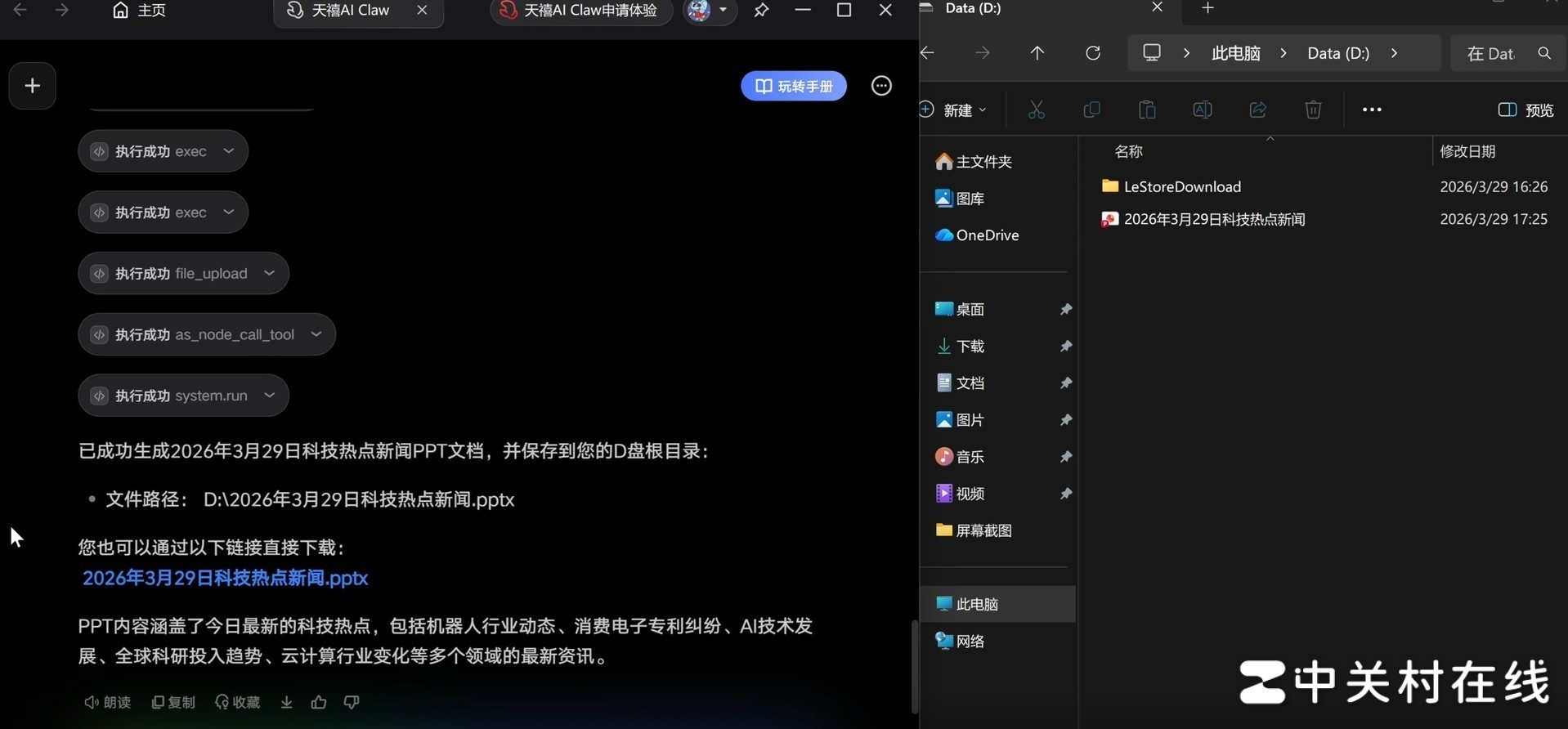Expand the 执行成功 as_node_call_tool step
Viewport: 1568px width, 729px height.
(207, 334)
